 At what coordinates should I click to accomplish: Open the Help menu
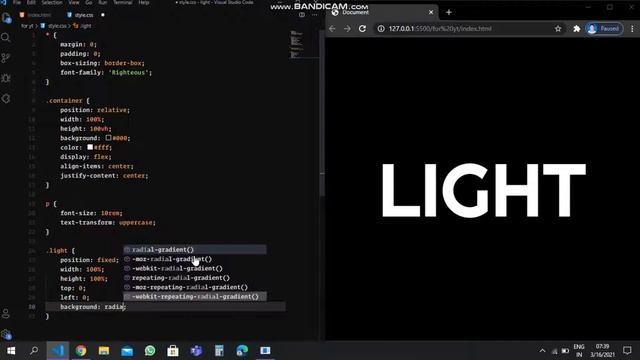coord(144,2)
